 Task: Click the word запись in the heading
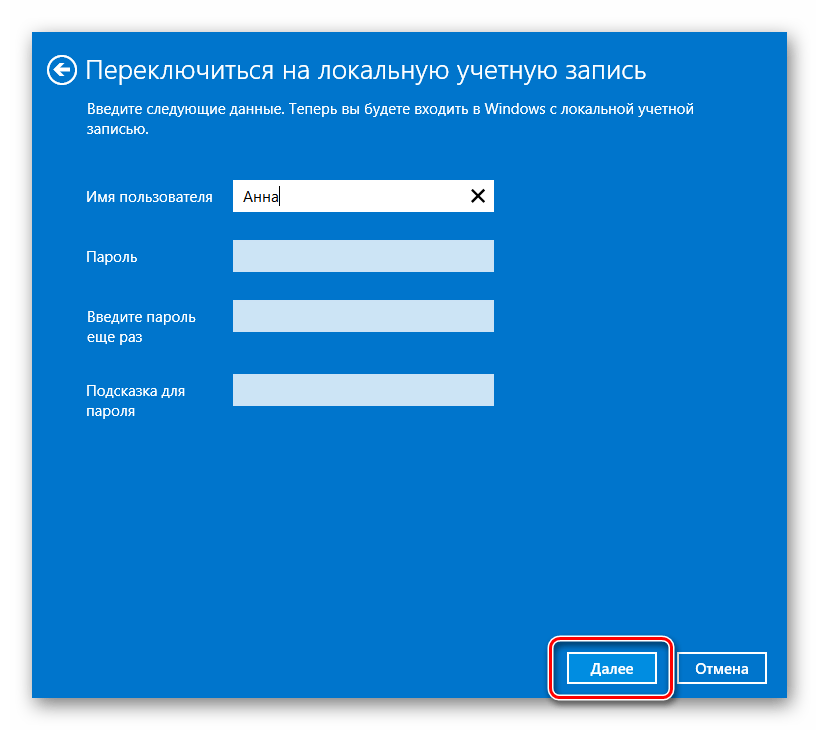coord(602,71)
